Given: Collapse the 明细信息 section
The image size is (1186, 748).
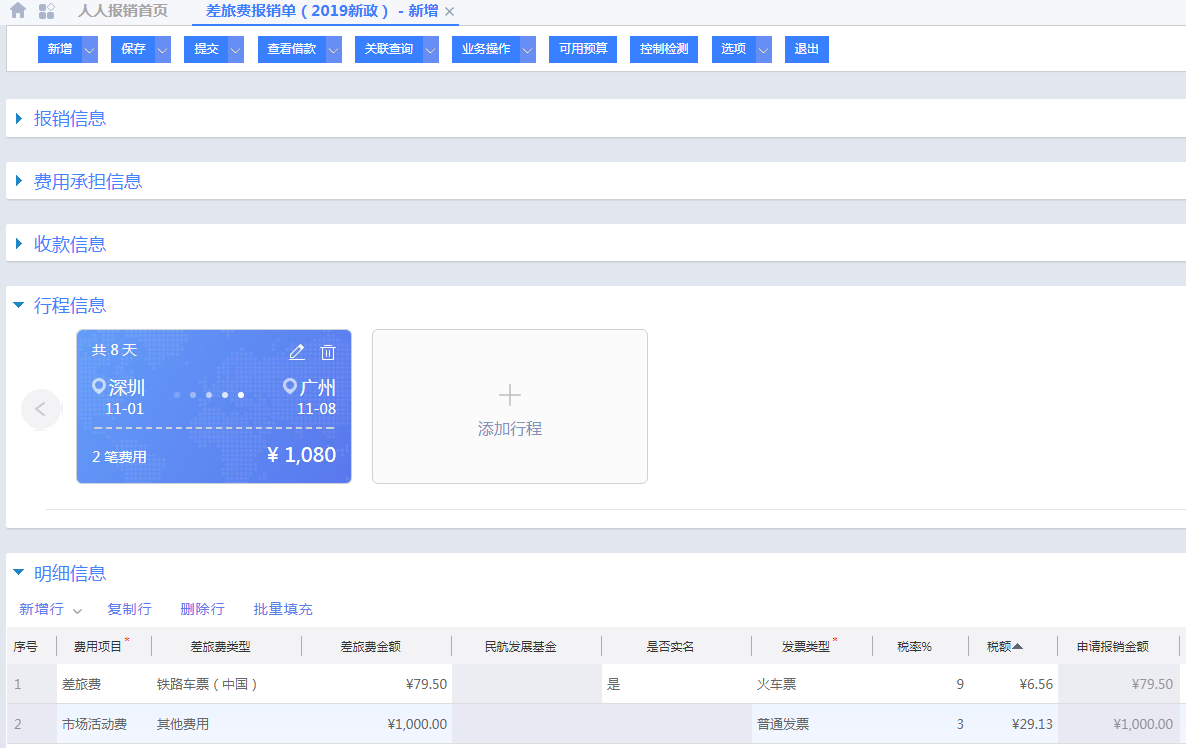Looking at the screenshot, I should pos(19,573).
